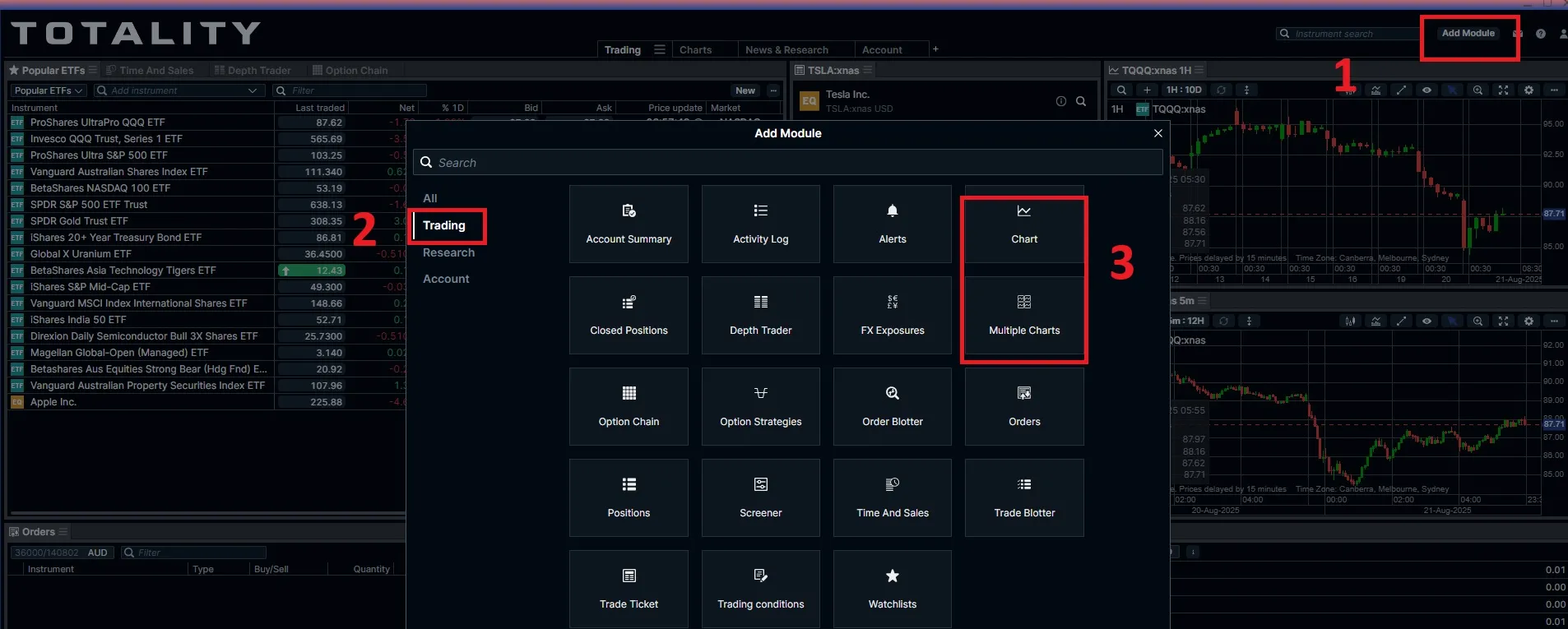Open the Trading workspace tab menu icon
Screen dimensions: 1568x629
pyautogui.click(x=660, y=50)
